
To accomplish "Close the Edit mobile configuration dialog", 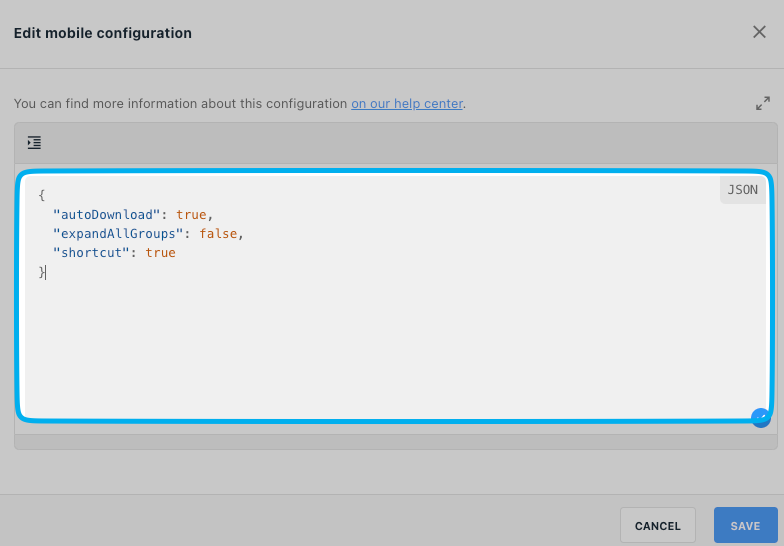I will coord(759,32).
